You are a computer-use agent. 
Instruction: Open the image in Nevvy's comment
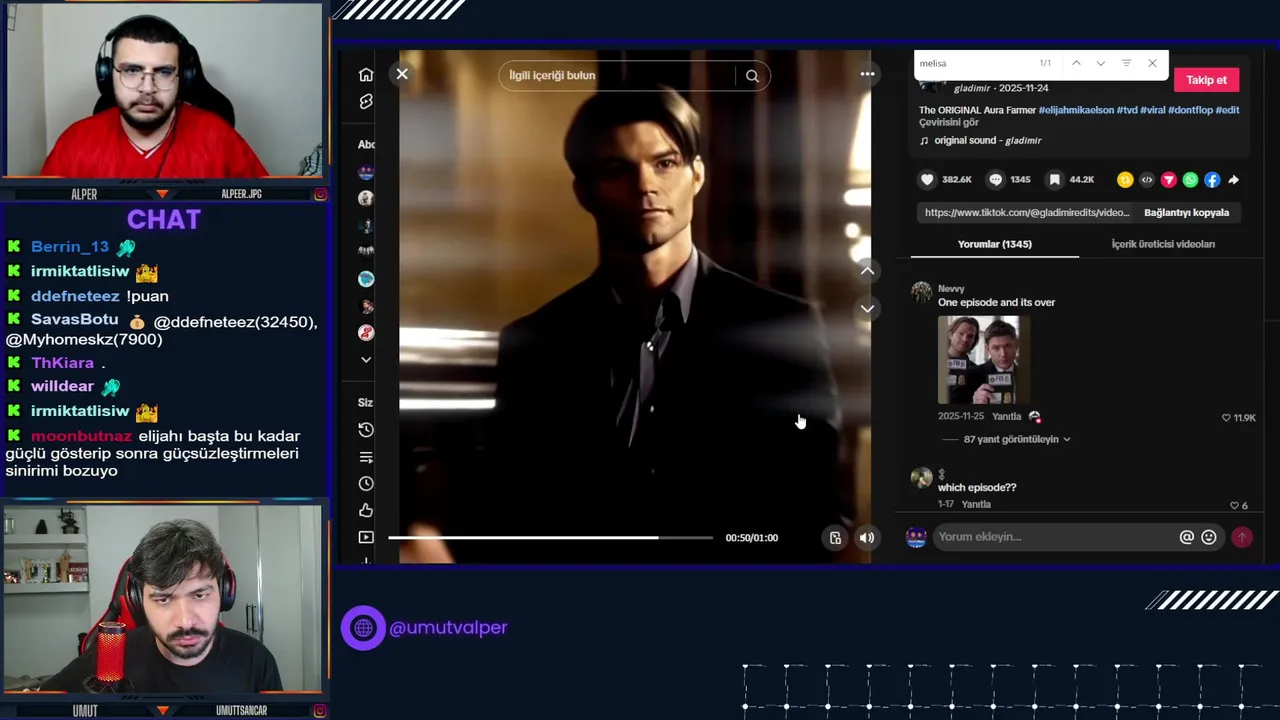[x=984, y=360]
